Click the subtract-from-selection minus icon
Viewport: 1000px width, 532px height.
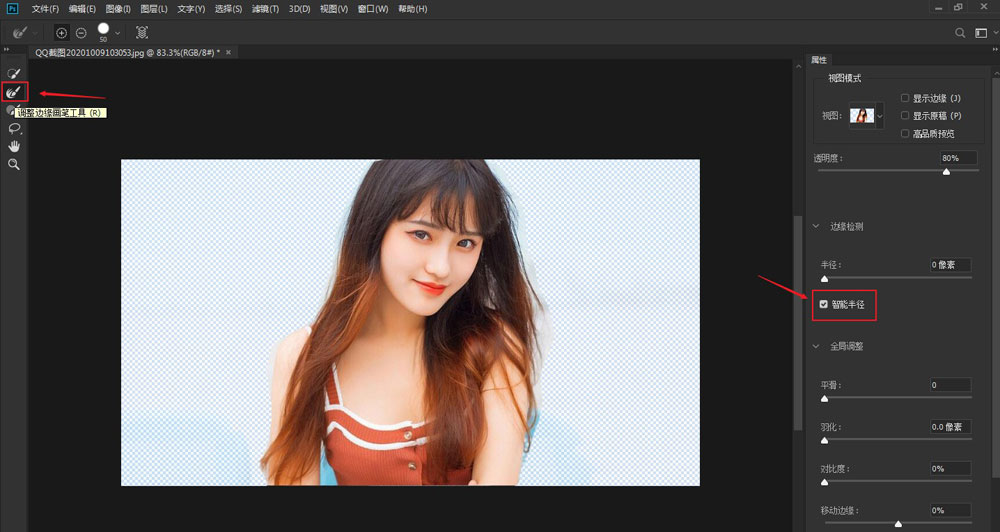pyautogui.click(x=81, y=33)
